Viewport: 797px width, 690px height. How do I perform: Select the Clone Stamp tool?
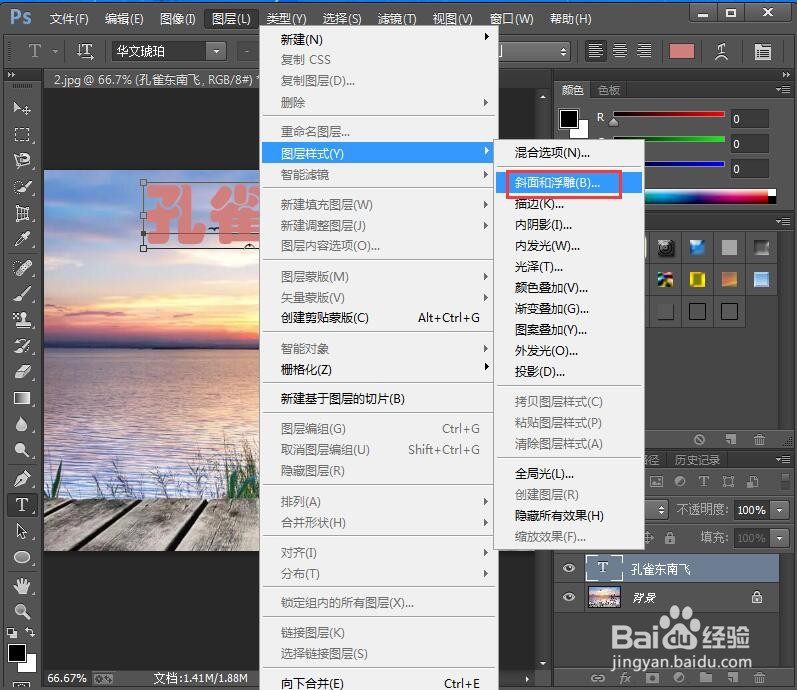coord(21,319)
